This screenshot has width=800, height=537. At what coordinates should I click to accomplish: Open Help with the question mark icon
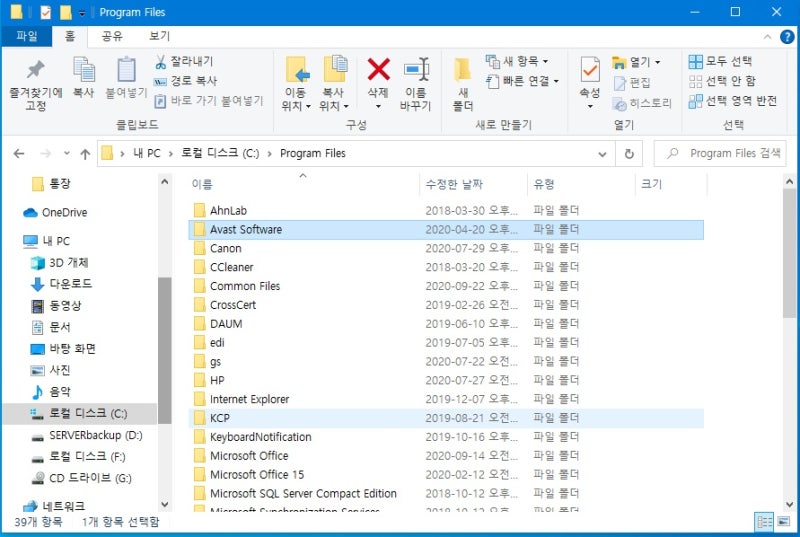787,37
